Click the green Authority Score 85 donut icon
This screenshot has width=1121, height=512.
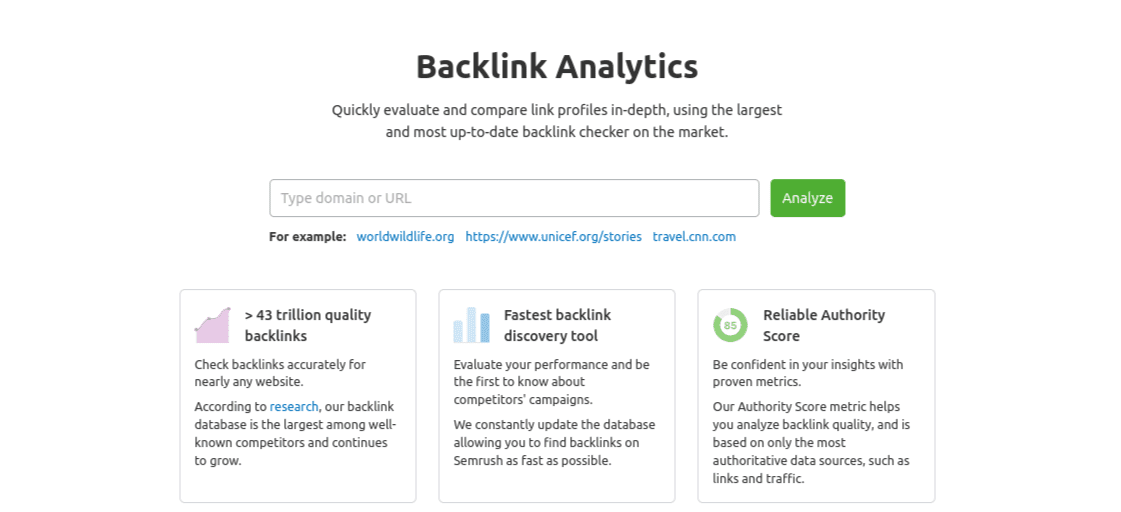pos(730,325)
